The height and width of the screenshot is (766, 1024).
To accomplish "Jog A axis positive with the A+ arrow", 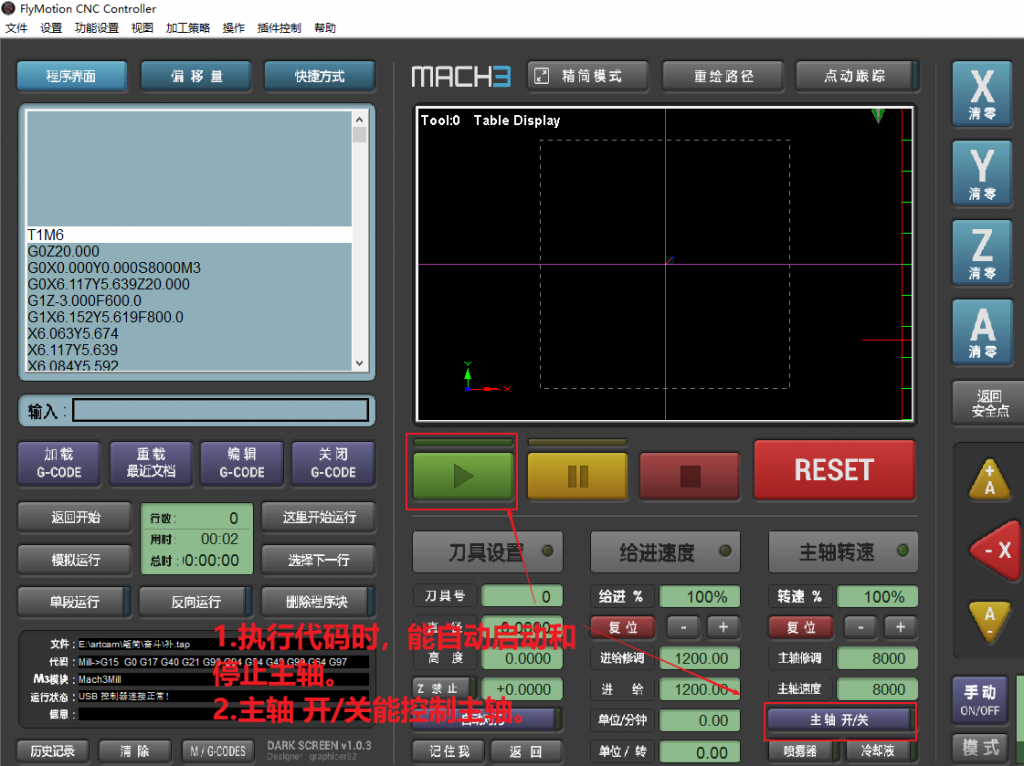I will click(x=989, y=479).
